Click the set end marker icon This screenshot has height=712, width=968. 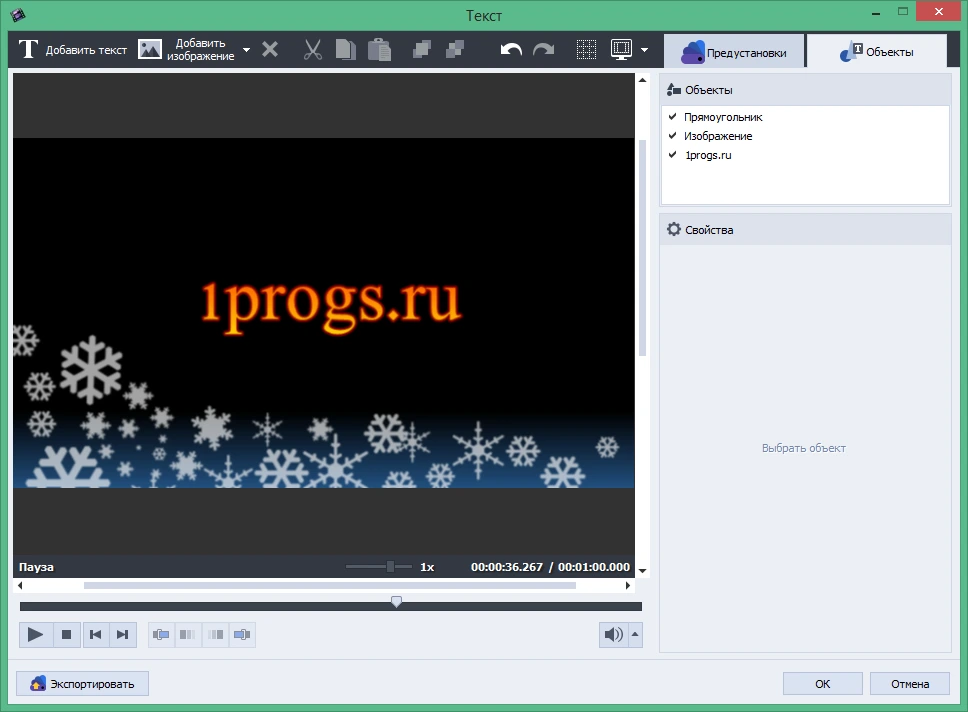[242, 634]
